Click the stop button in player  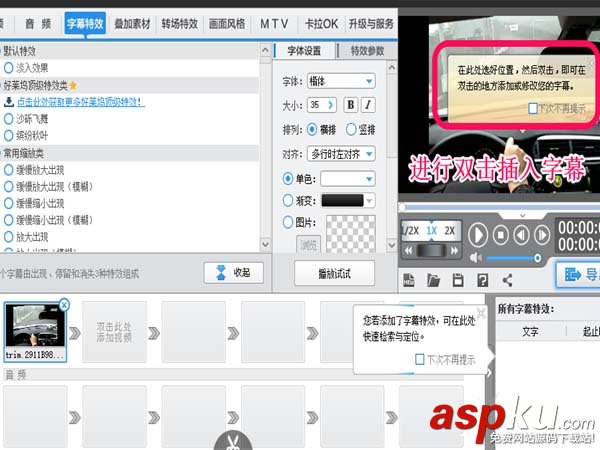(x=501, y=235)
